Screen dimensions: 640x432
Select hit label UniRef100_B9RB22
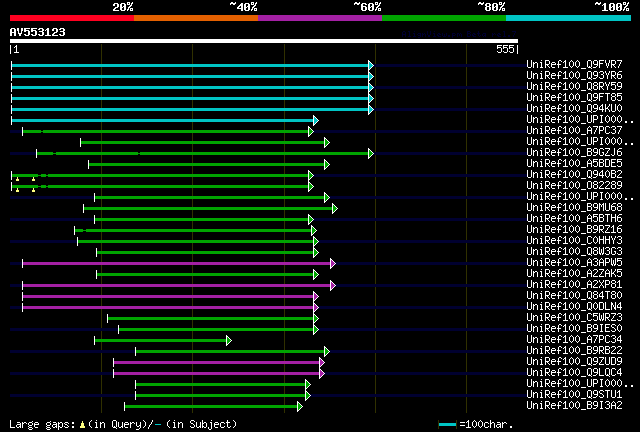[574, 351]
